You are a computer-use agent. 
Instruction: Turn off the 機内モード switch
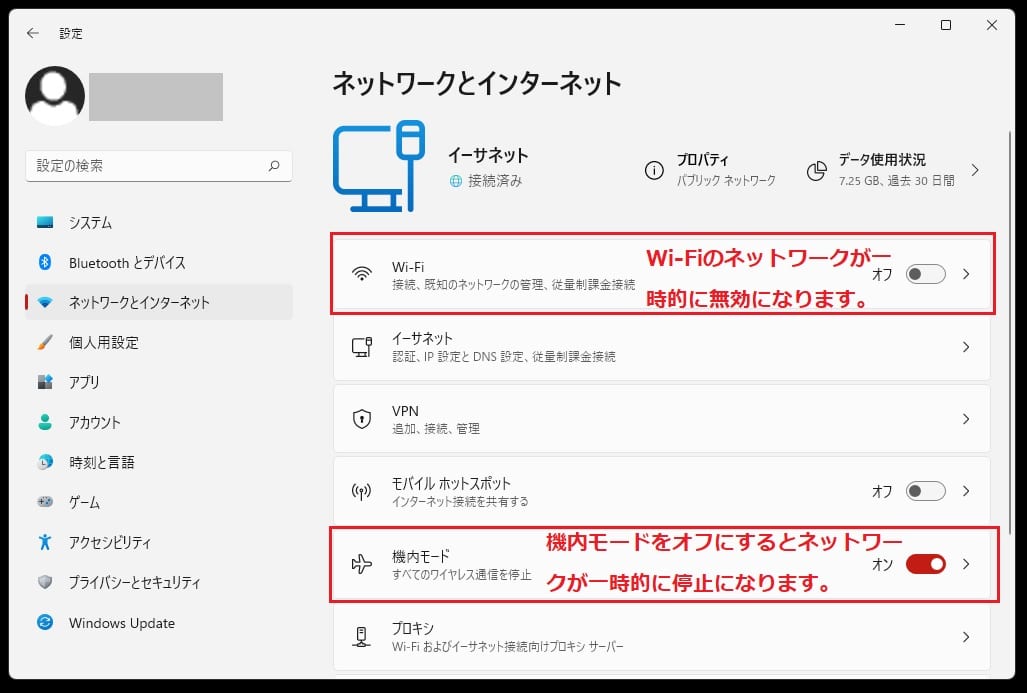[x=925, y=564]
